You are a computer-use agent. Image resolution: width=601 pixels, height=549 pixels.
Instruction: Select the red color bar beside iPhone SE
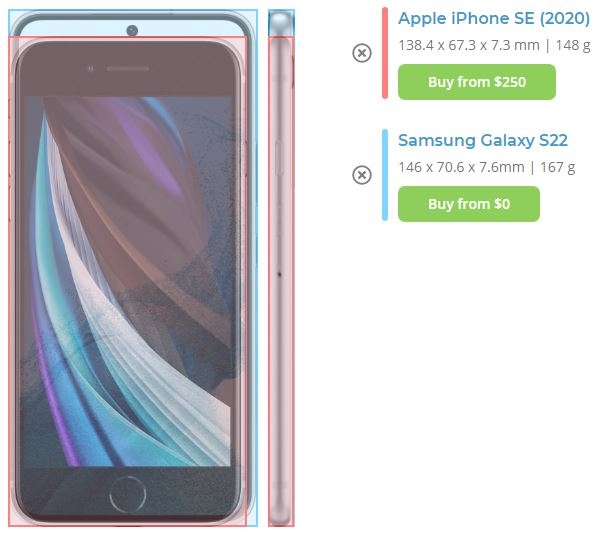(x=385, y=53)
